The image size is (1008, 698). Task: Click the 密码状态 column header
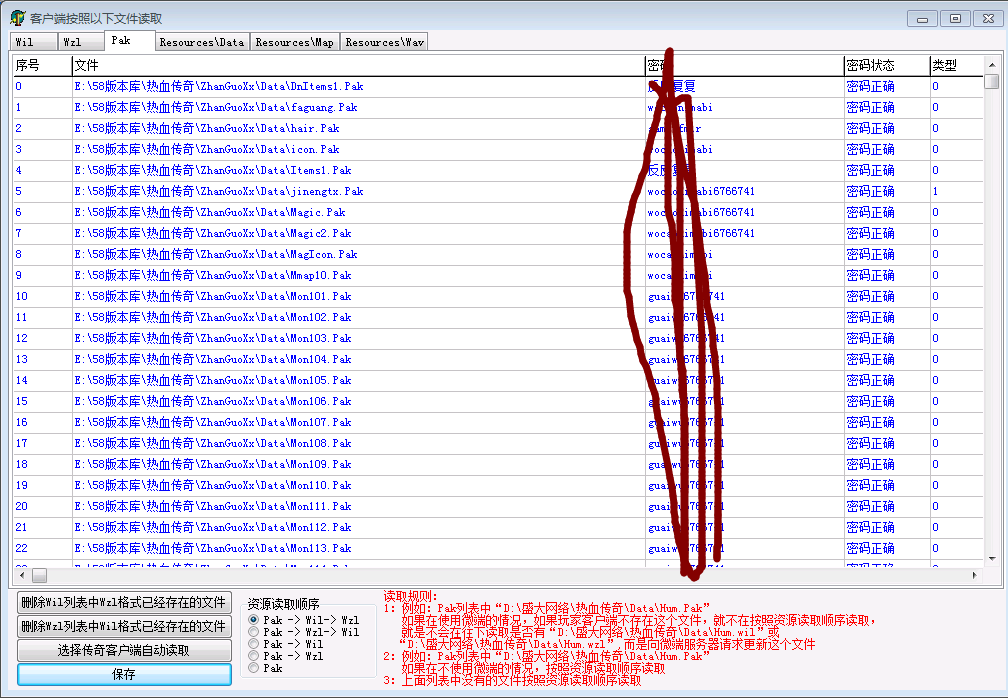tap(886, 65)
